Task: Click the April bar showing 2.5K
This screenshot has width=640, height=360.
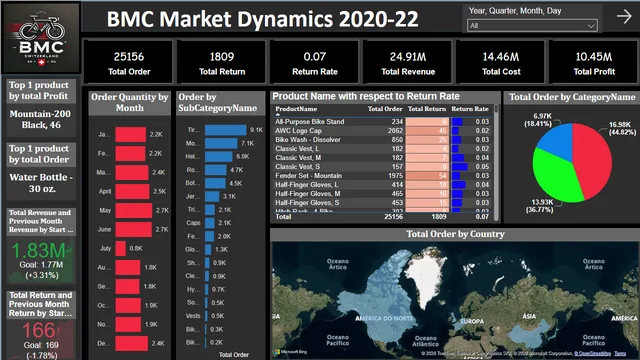Action: pos(132,191)
